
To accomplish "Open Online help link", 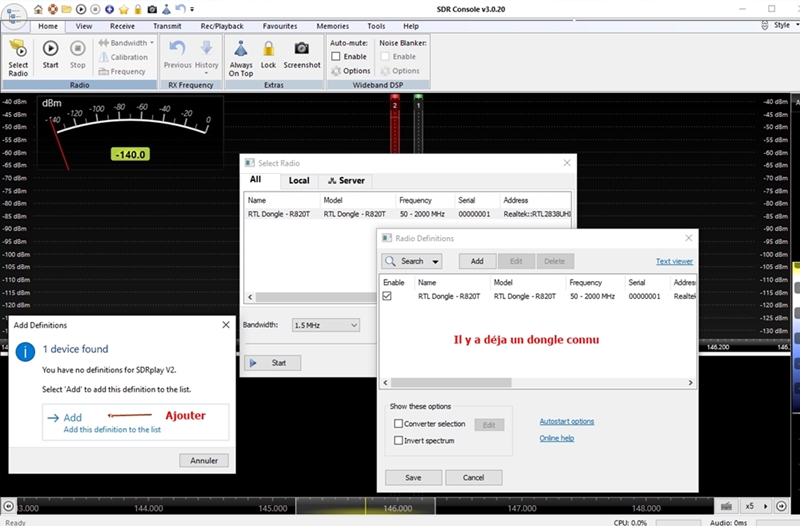I will point(557,438).
